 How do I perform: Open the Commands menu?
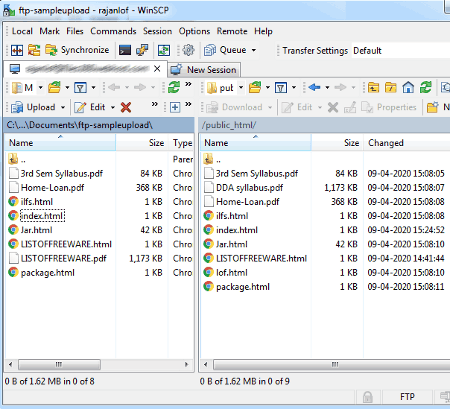point(113,31)
